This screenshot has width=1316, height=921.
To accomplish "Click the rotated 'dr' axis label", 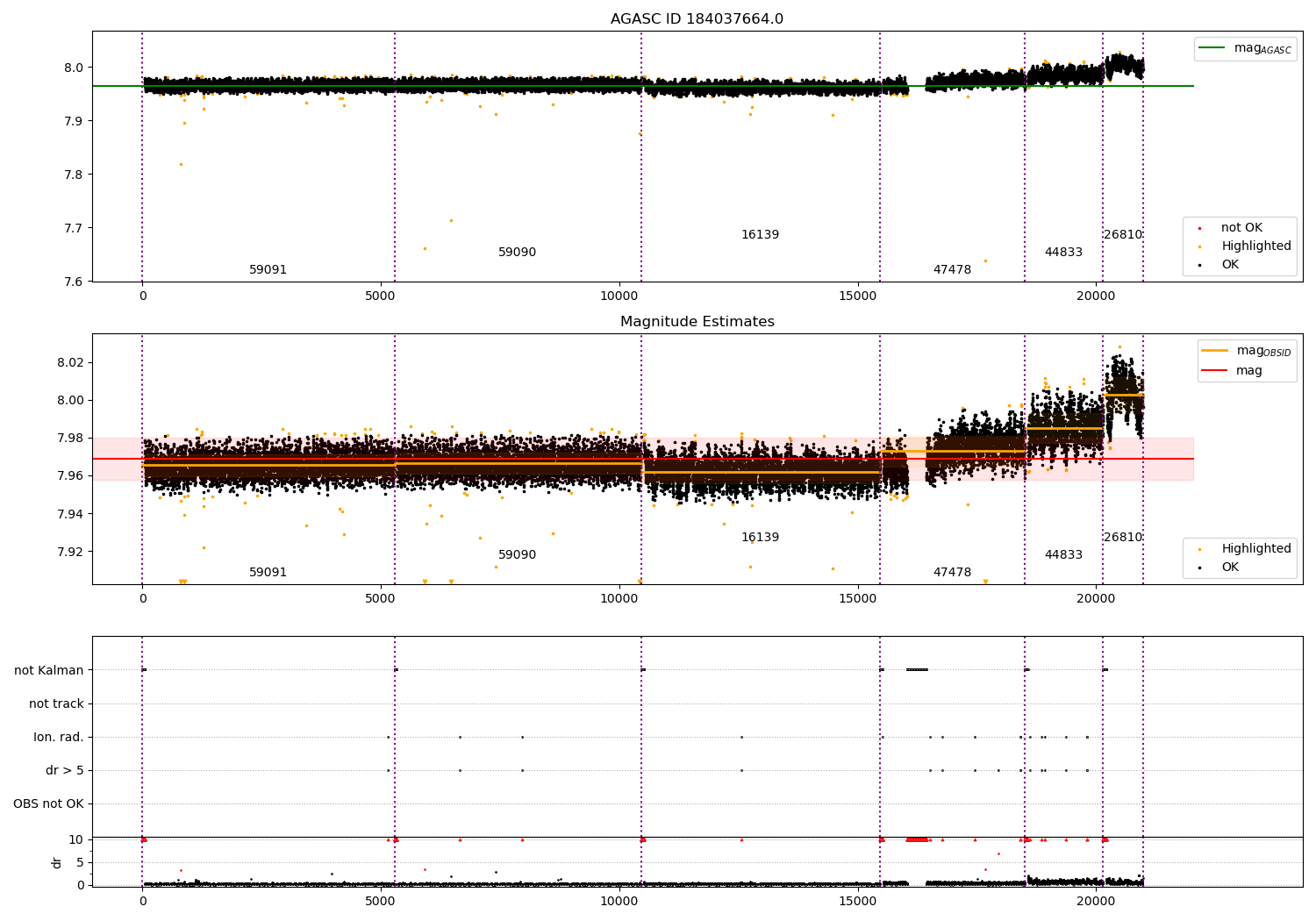I will click(57, 862).
